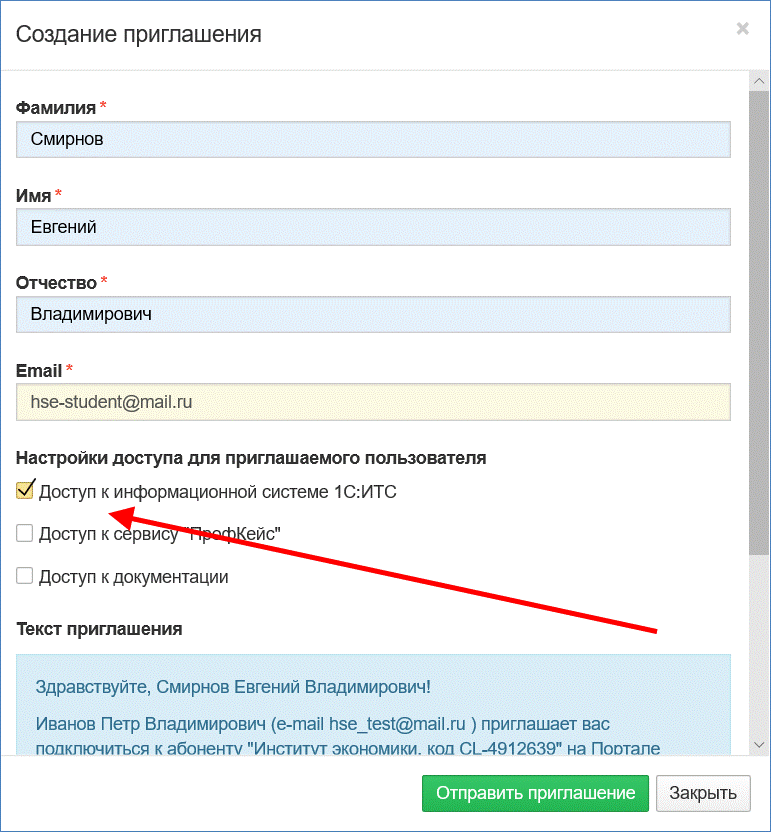
Task: Grab the dialog's vertical scrollbar thumb
Action: [759, 320]
